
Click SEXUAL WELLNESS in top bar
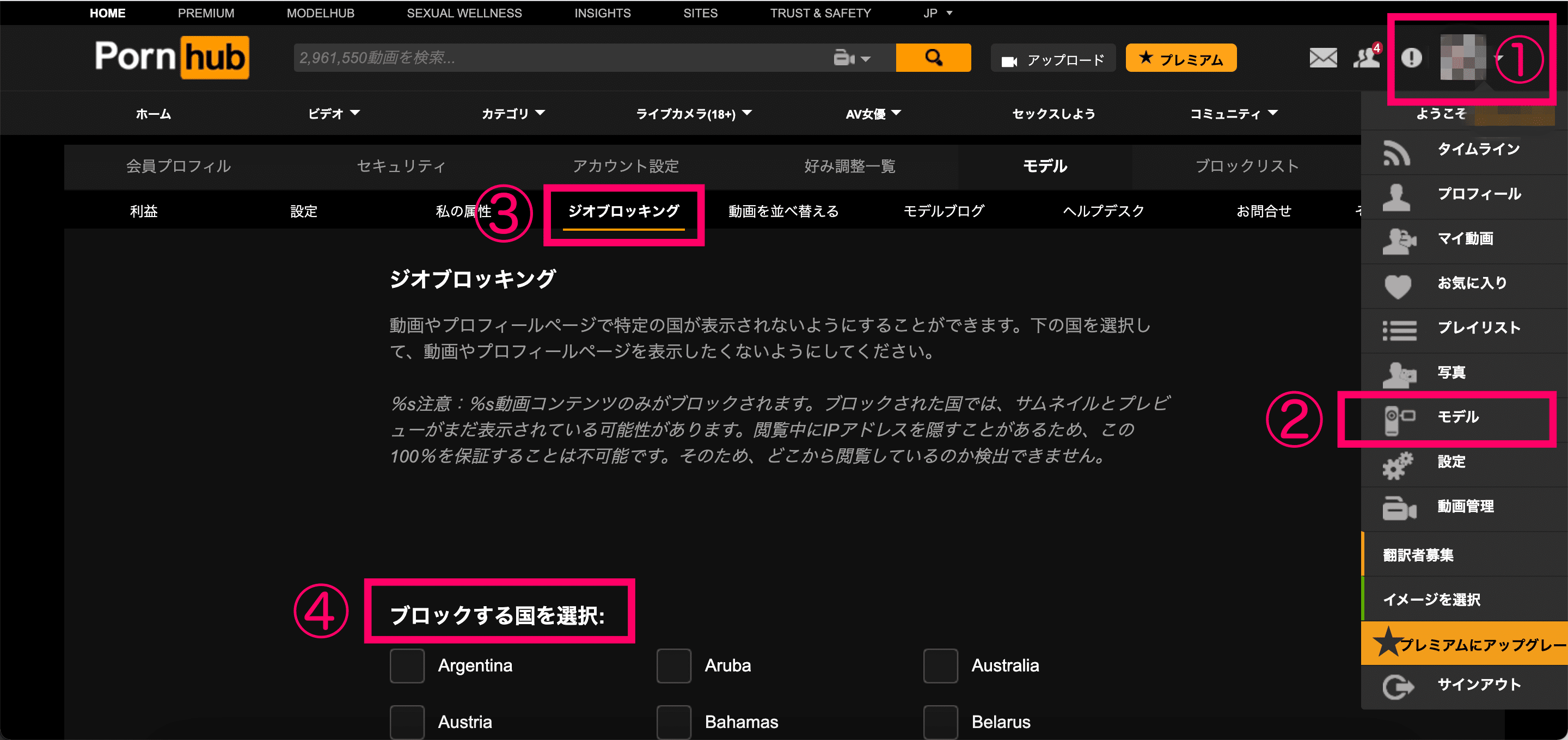tap(464, 13)
